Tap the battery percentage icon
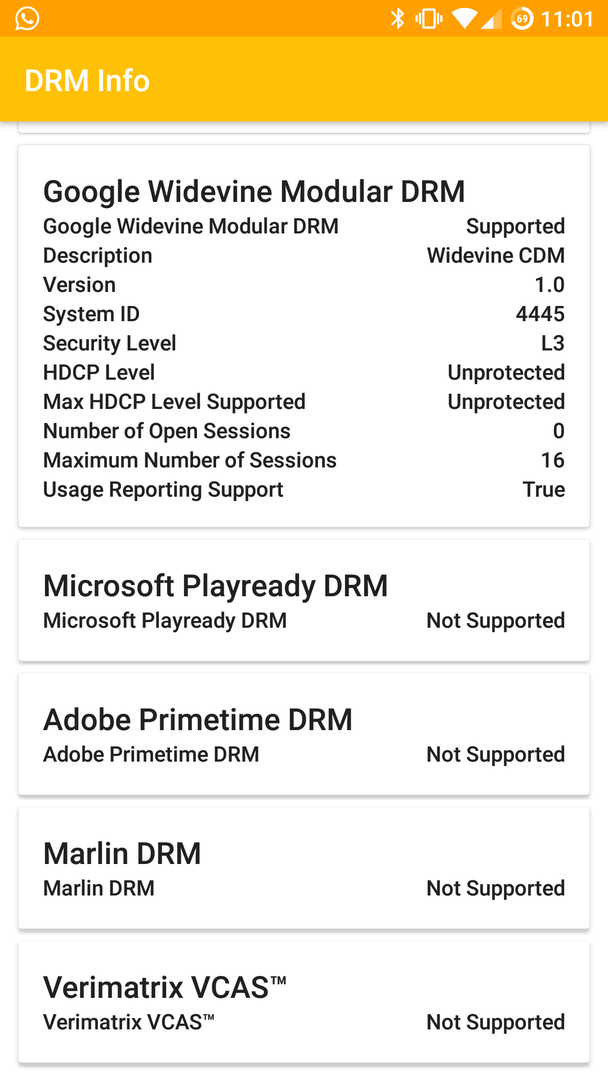The width and height of the screenshot is (608, 1080). click(x=522, y=18)
